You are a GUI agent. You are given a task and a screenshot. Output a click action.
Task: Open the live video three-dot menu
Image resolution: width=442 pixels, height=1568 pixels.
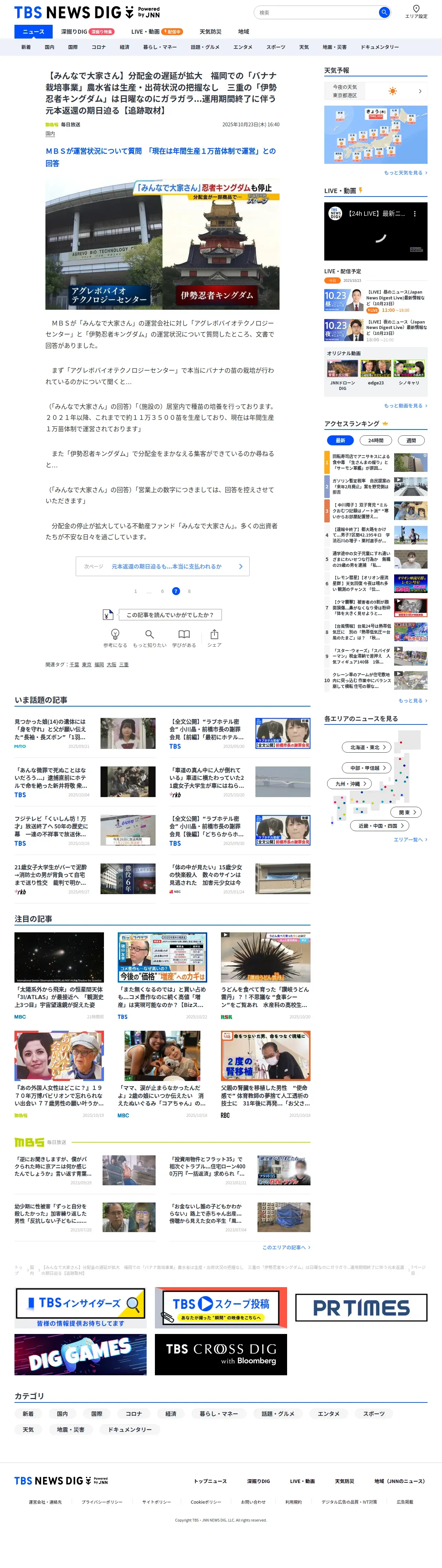(x=414, y=214)
